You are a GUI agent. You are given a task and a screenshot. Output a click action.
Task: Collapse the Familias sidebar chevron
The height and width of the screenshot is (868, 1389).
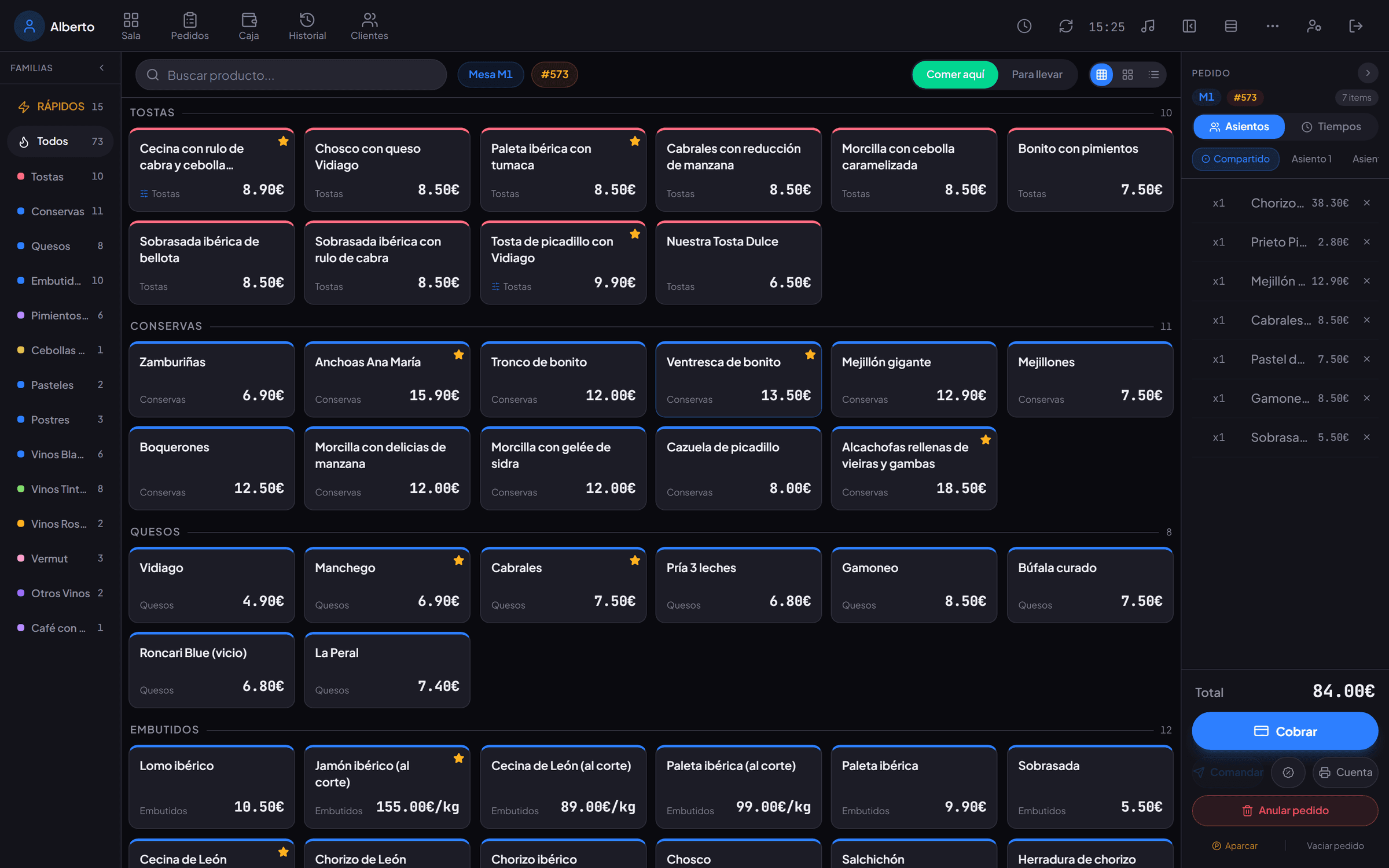pyautogui.click(x=102, y=68)
